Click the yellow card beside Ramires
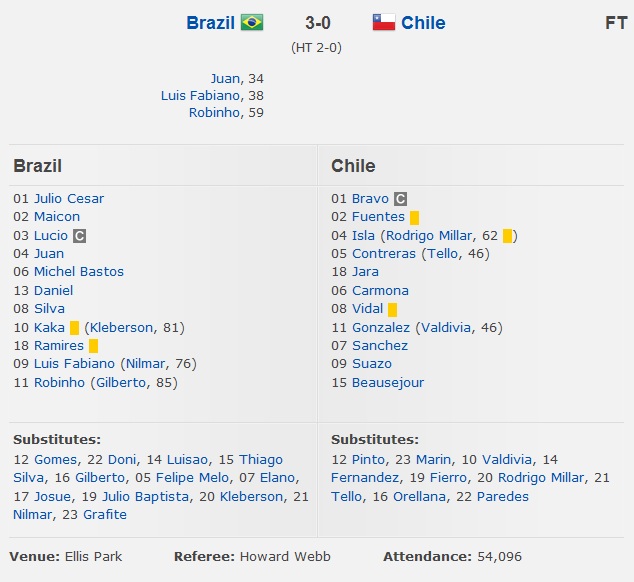 pyautogui.click(x=93, y=346)
